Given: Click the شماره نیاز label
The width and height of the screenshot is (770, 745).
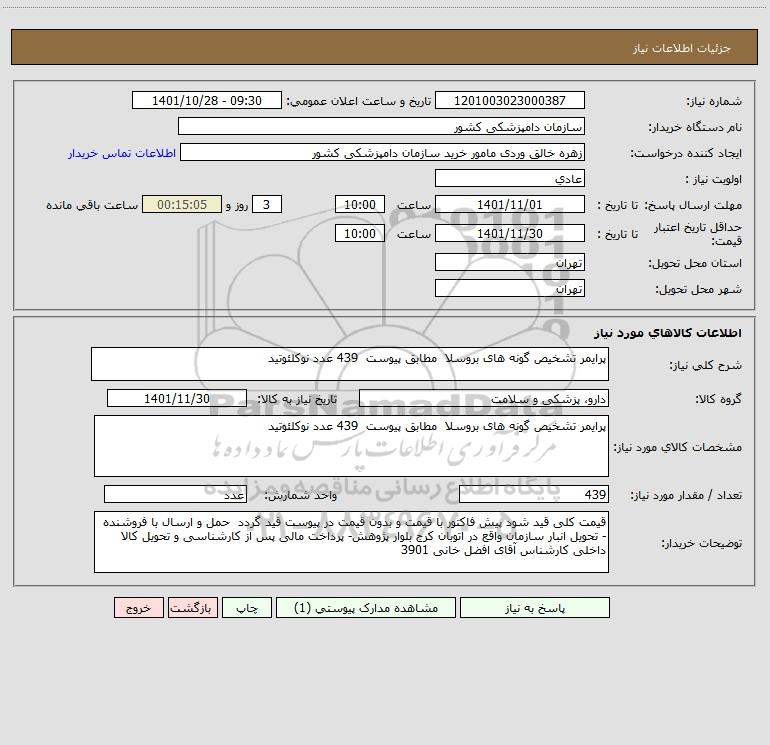Looking at the screenshot, I should coord(714,102).
